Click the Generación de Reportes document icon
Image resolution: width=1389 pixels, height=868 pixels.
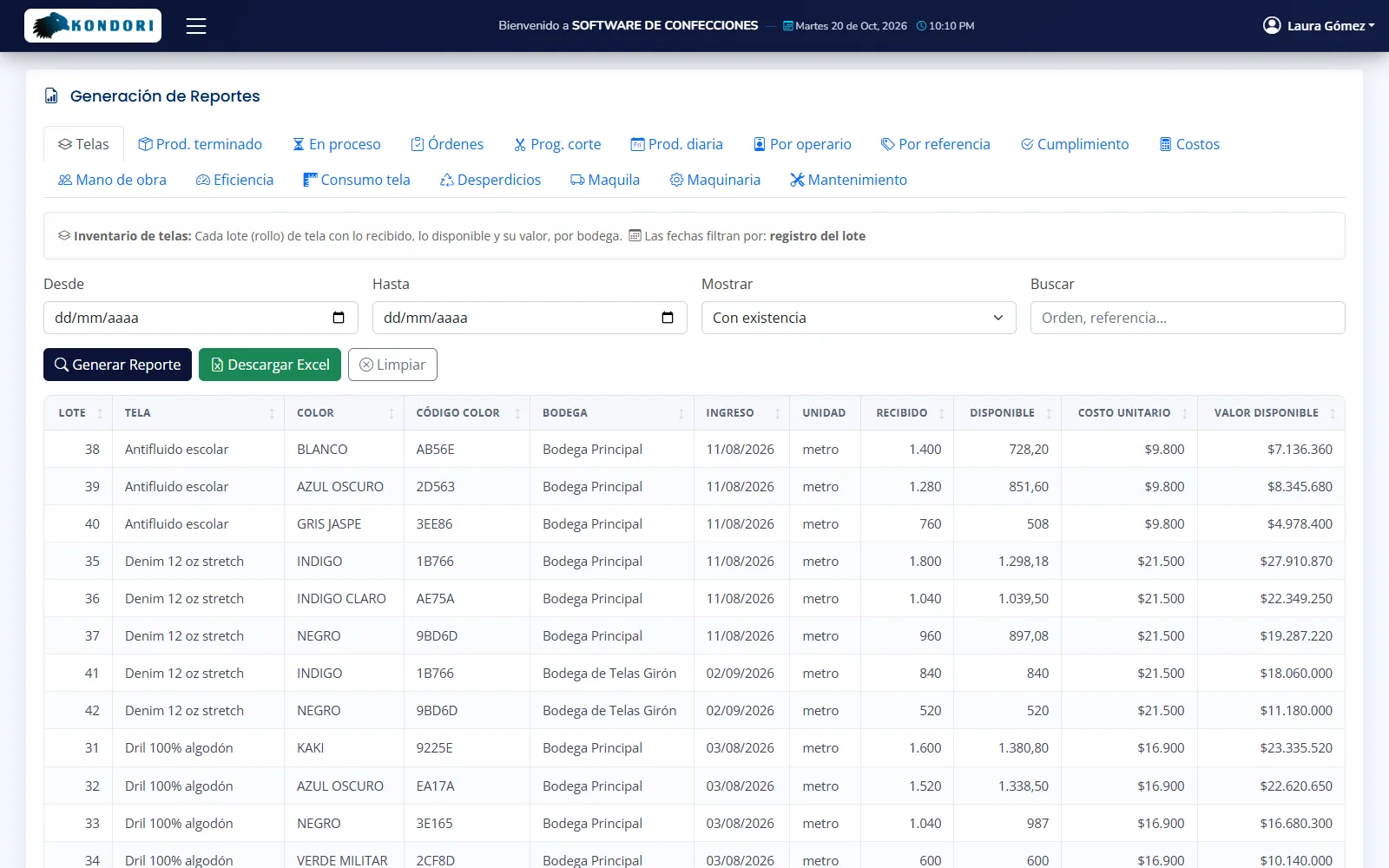point(51,95)
